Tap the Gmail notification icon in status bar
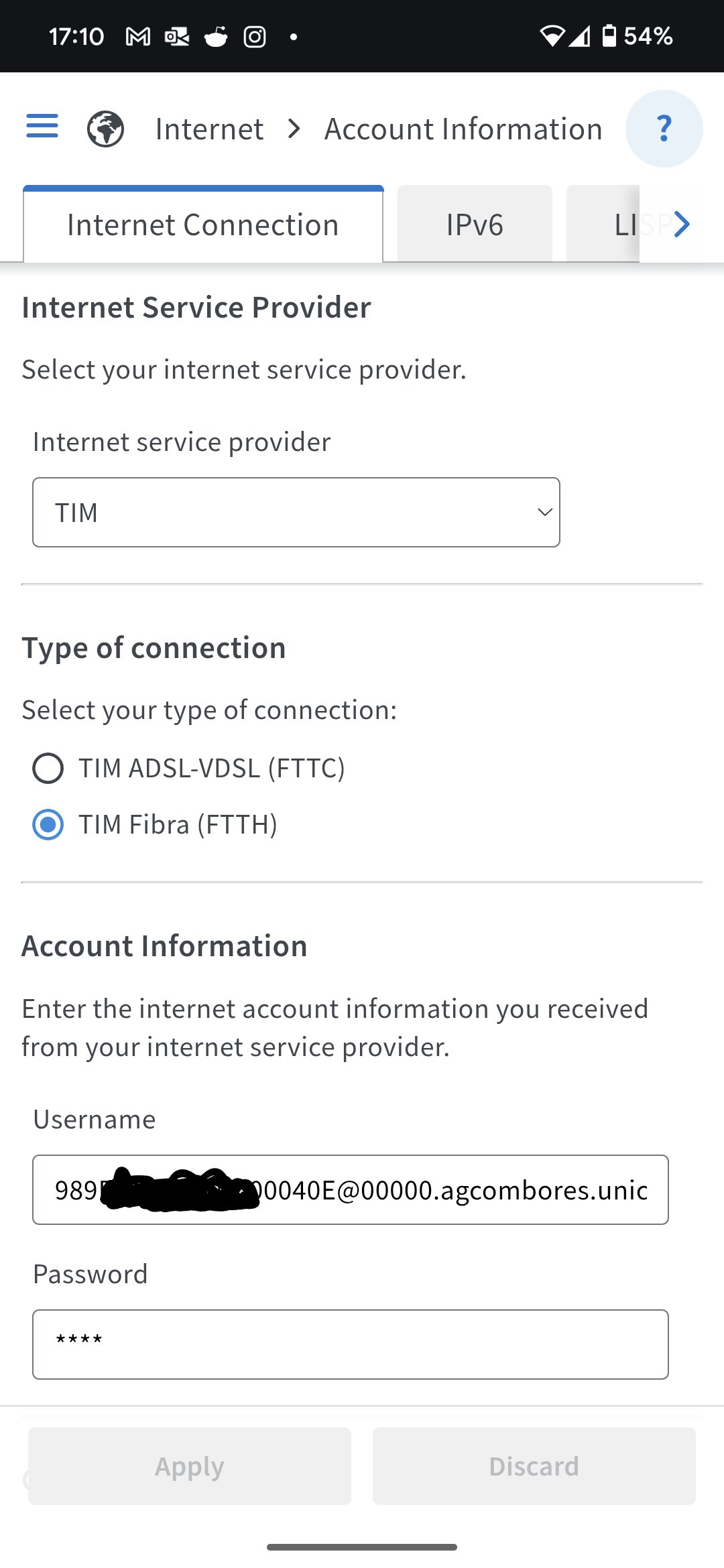Viewport: 724px width, 1568px height. pyautogui.click(x=138, y=36)
